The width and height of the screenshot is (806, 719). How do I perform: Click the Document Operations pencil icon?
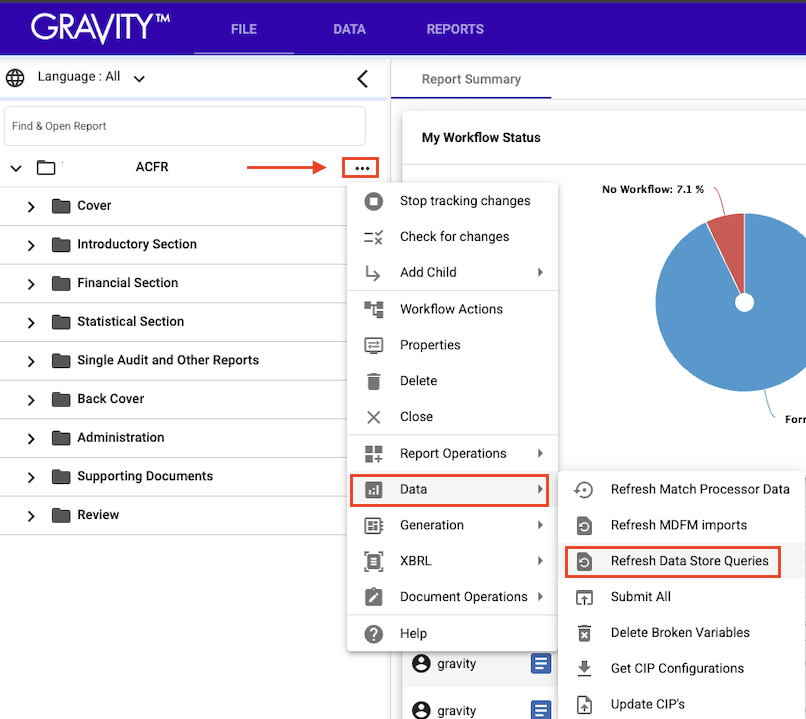(374, 597)
